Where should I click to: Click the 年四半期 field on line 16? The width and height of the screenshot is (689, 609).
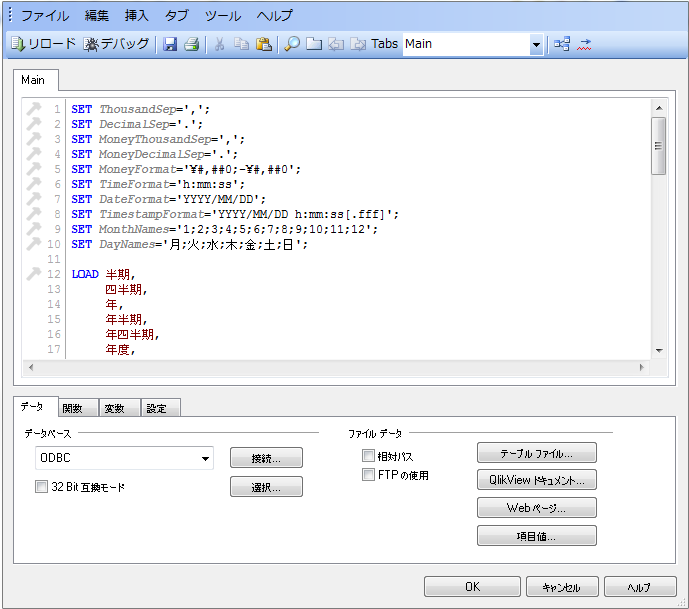point(132,335)
